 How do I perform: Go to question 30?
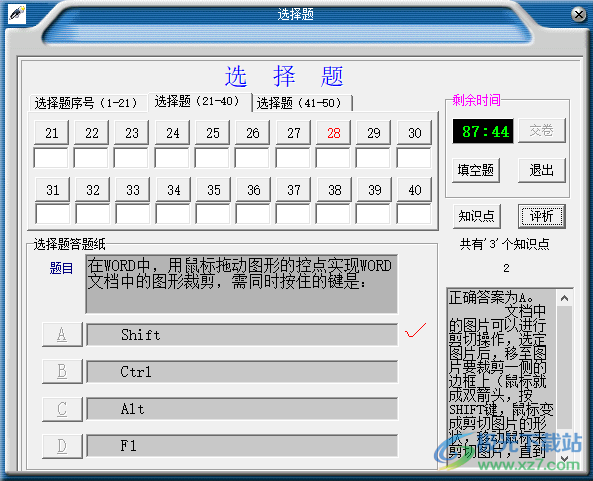coord(414,133)
